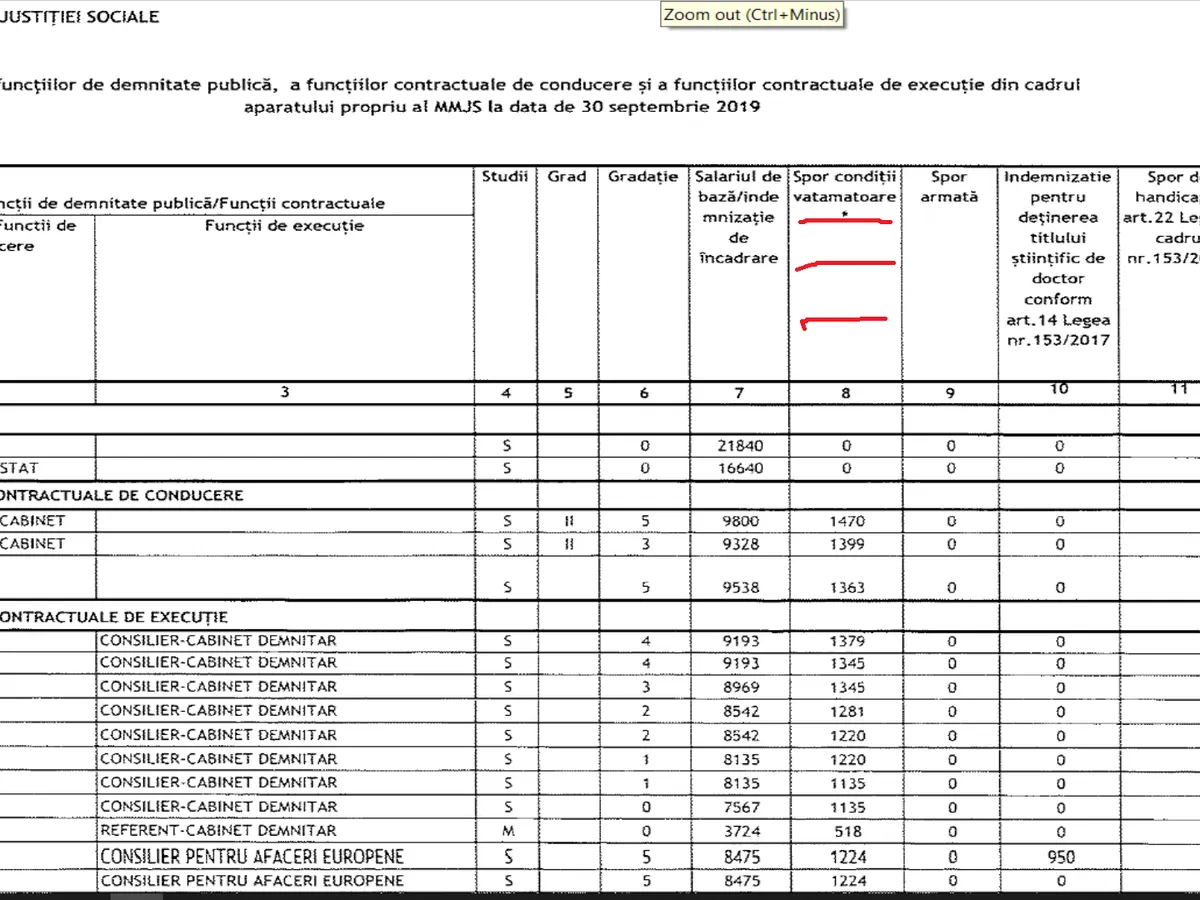Select the salary cell 7567
This screenshot has height=900, width=1200.
(x=739, y=808)
